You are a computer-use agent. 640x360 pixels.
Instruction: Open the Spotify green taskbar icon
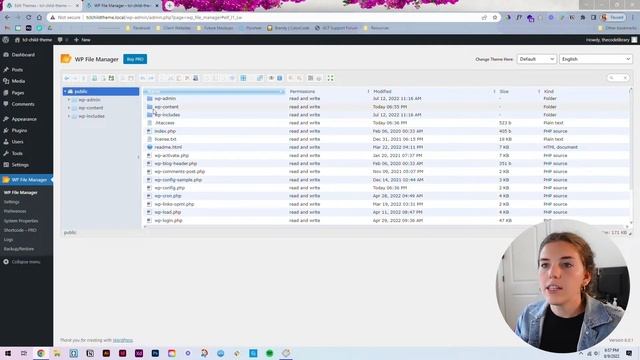269,353
